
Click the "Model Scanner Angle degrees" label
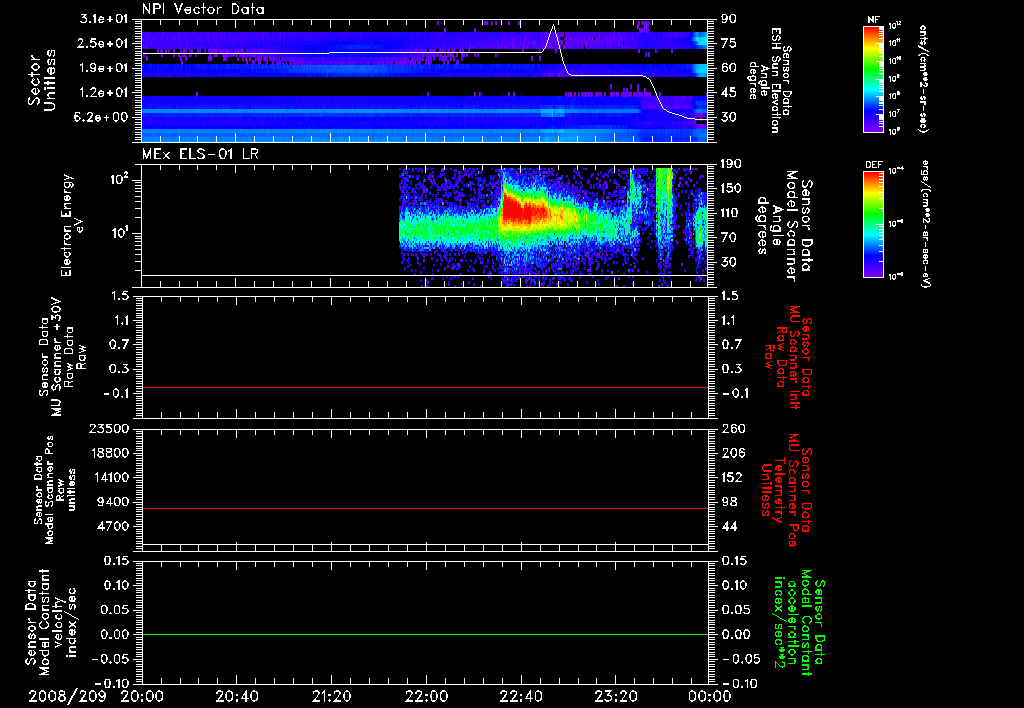(784, 226)
